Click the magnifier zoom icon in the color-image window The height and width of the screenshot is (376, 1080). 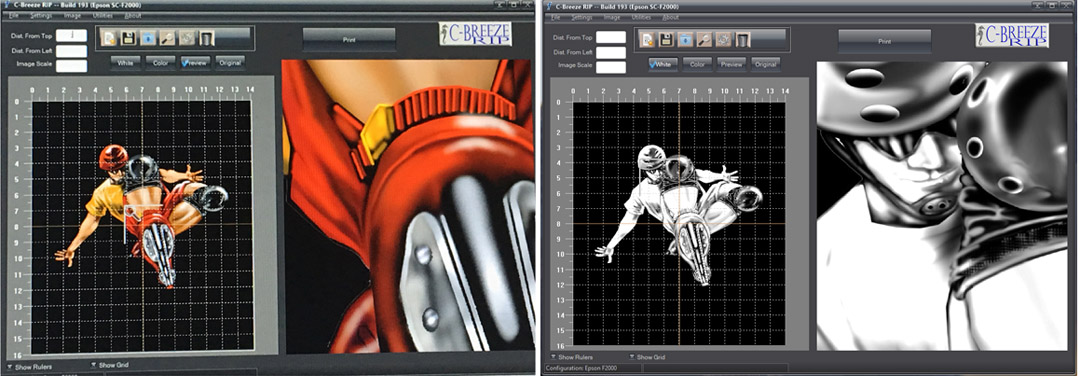tap(167, 38)
